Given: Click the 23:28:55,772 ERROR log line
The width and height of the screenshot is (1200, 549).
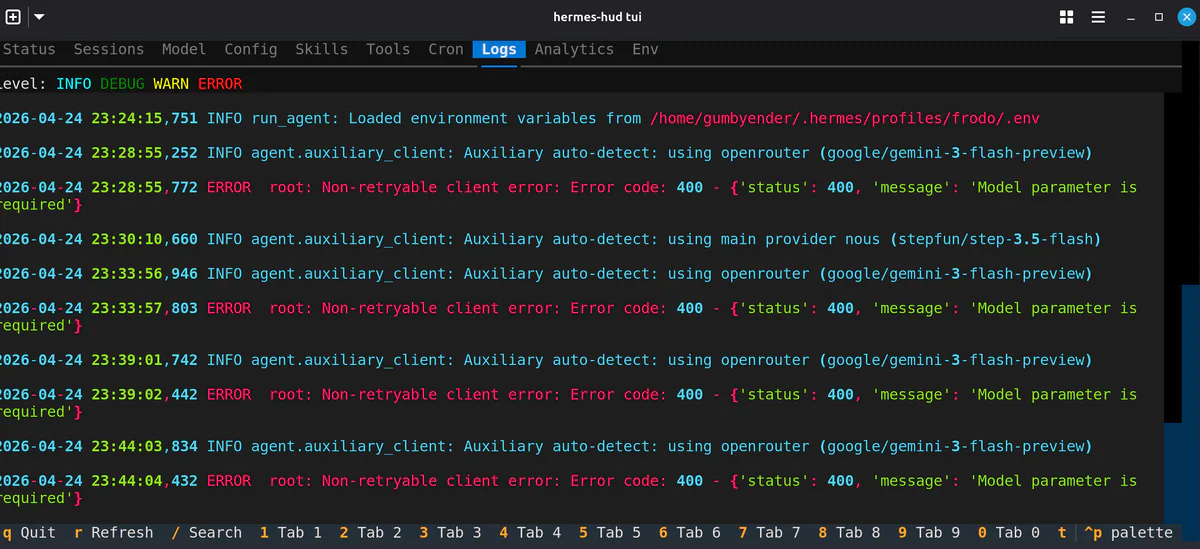Looking at the screenshot, I should [x=569, y=196].
